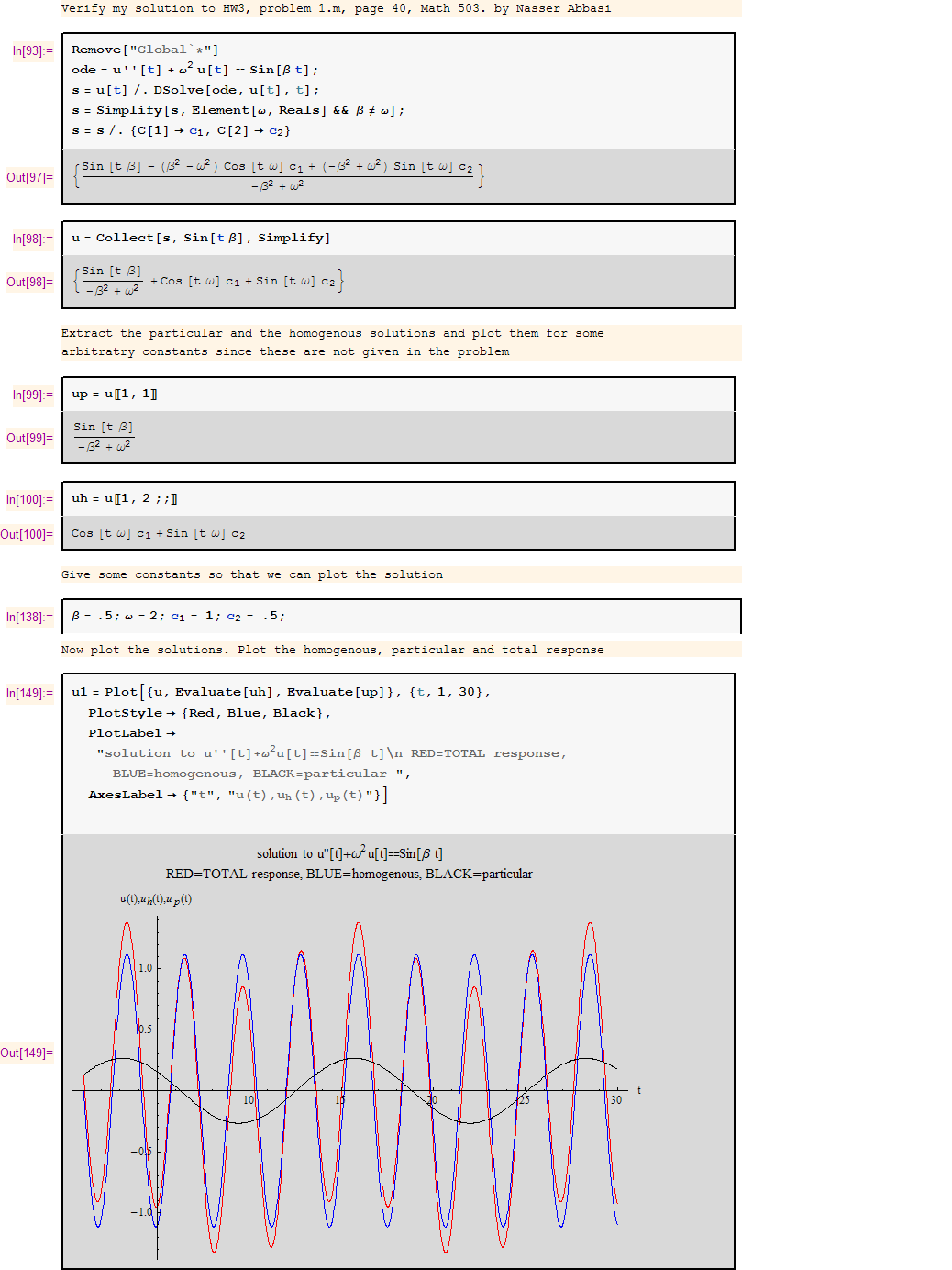This screenshot has height=1270, width=952.
Task: Click the uh = u[[1, 2;;]] input cell
Action: pyautogui.click(x=125, y=498)
